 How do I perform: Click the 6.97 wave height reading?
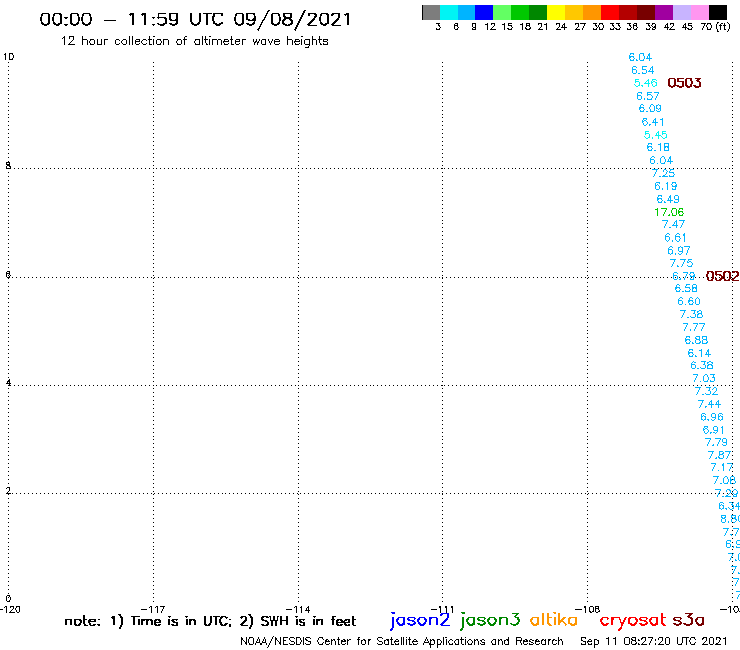click(679, 251)
